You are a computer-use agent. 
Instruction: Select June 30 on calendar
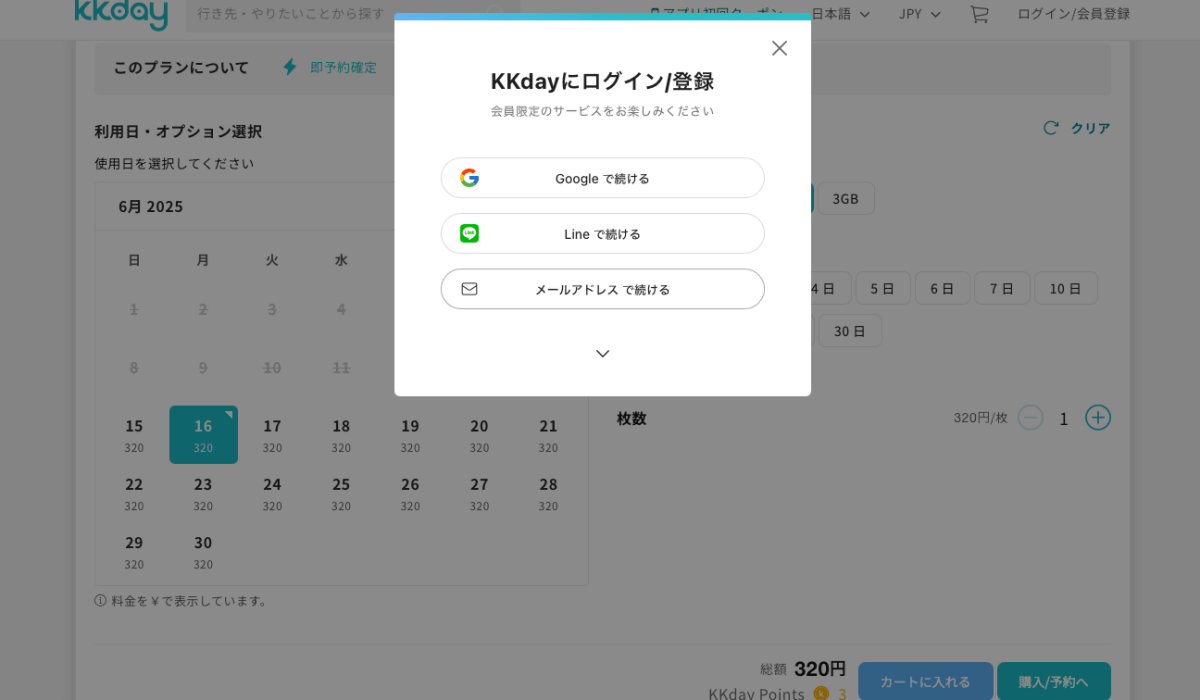[203, 552]
